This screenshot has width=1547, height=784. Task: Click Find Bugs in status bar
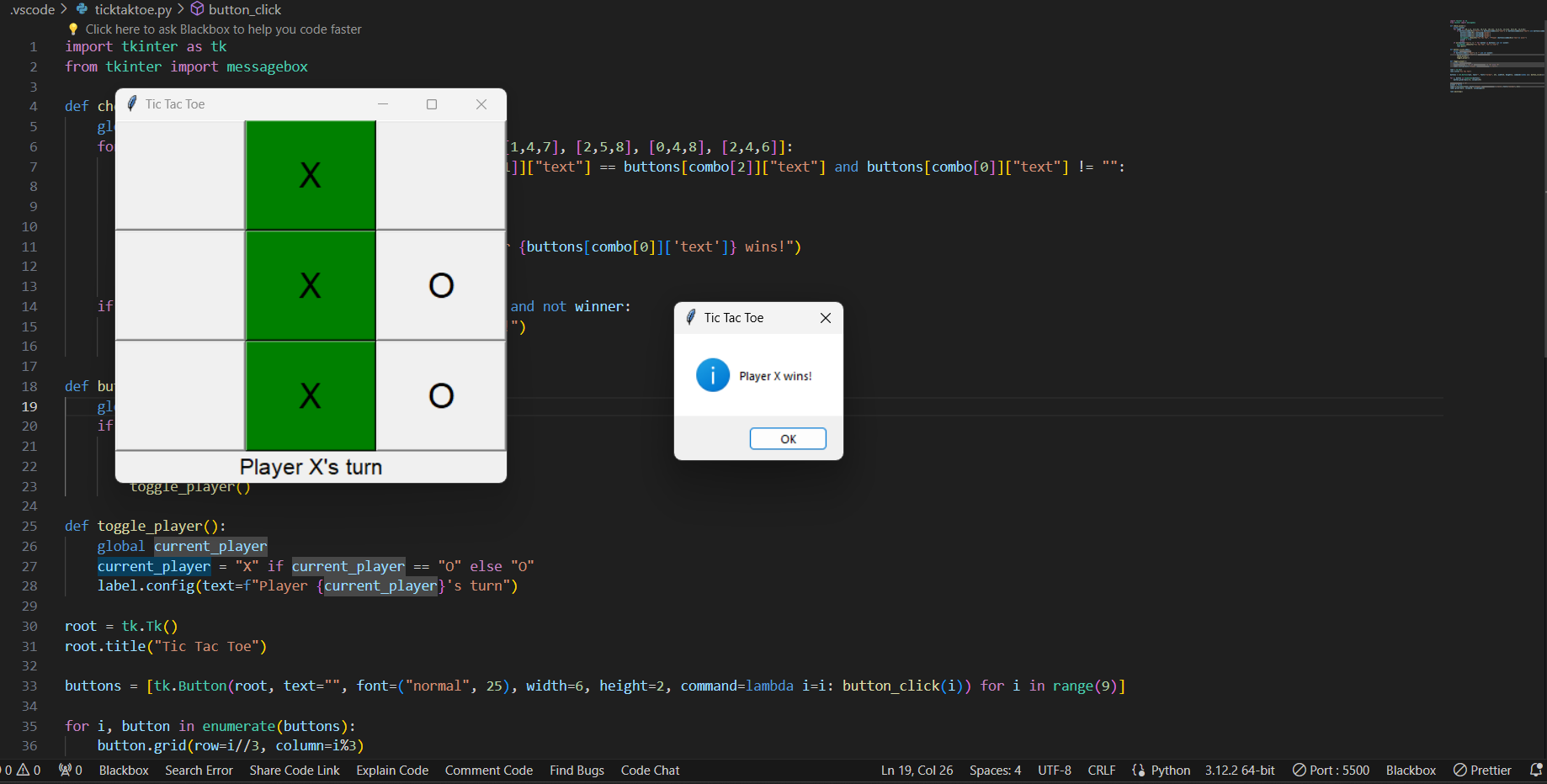click(577, 770)
